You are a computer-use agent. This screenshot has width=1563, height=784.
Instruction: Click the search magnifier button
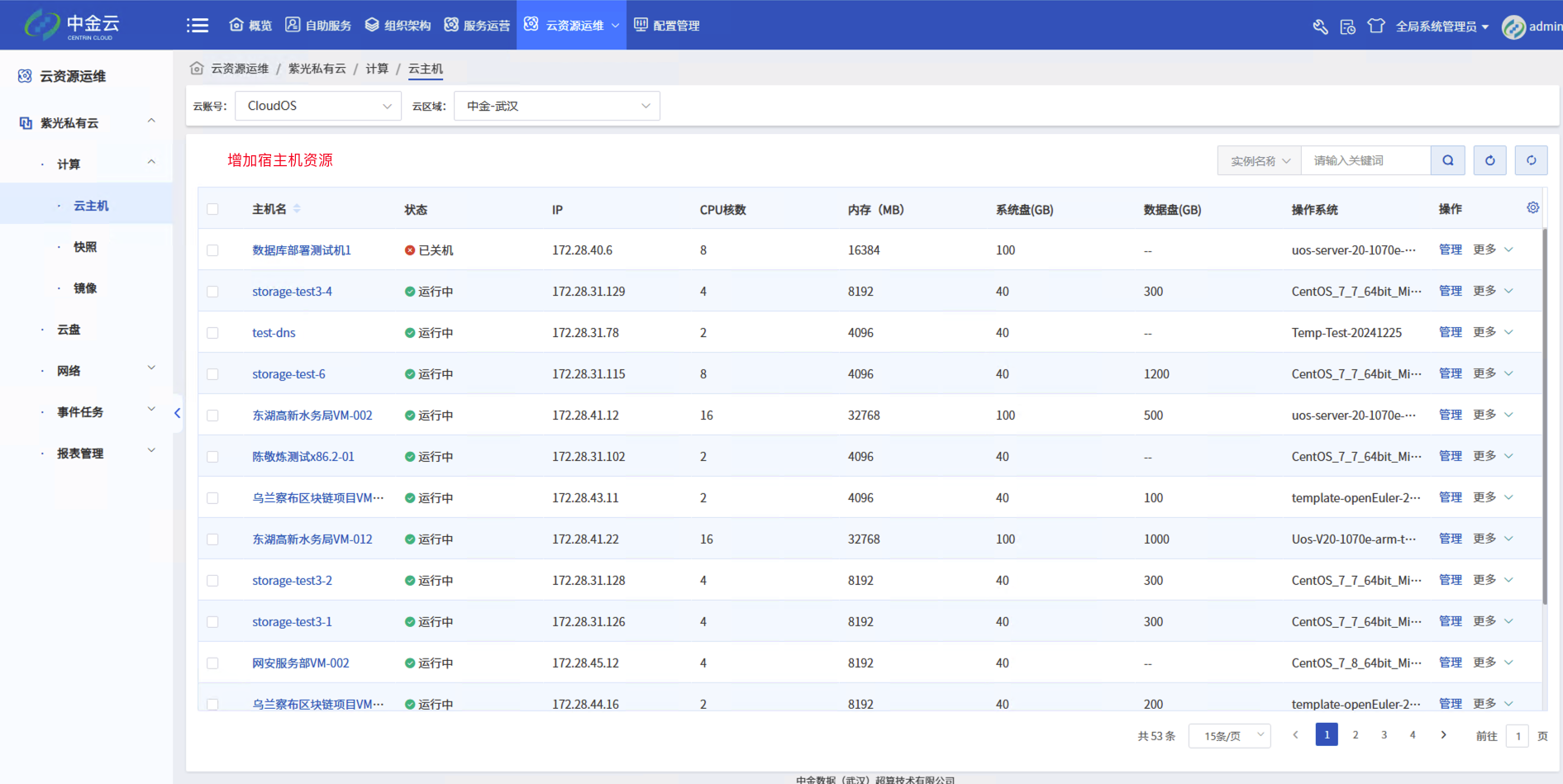[1448, 160]
